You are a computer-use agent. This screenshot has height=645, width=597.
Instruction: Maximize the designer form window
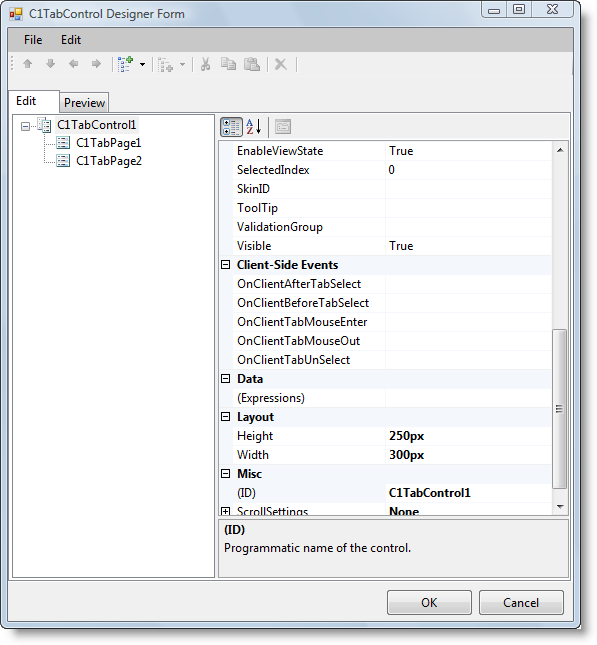pos(519,9)
